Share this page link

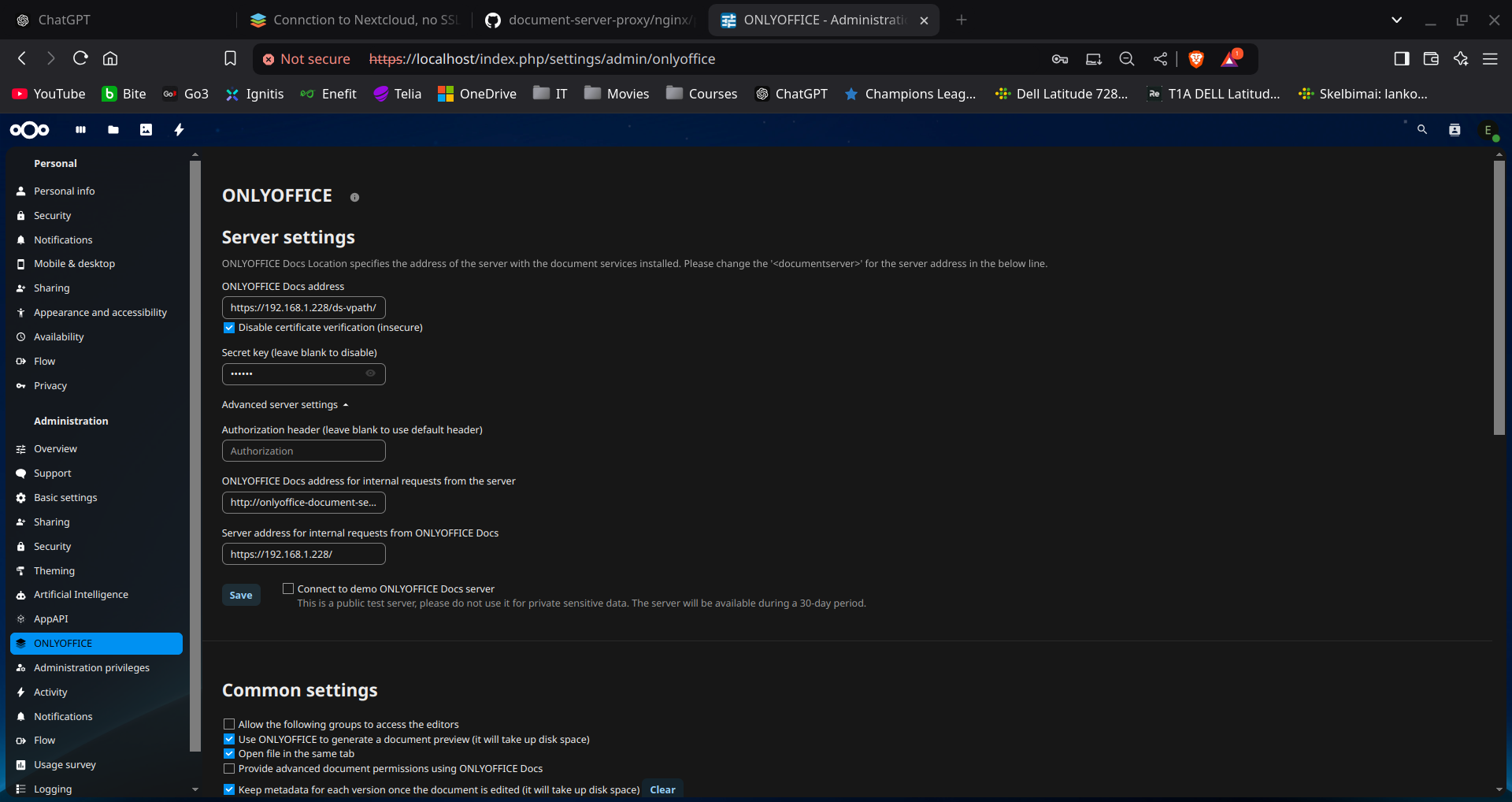(x=1161, y=59)
